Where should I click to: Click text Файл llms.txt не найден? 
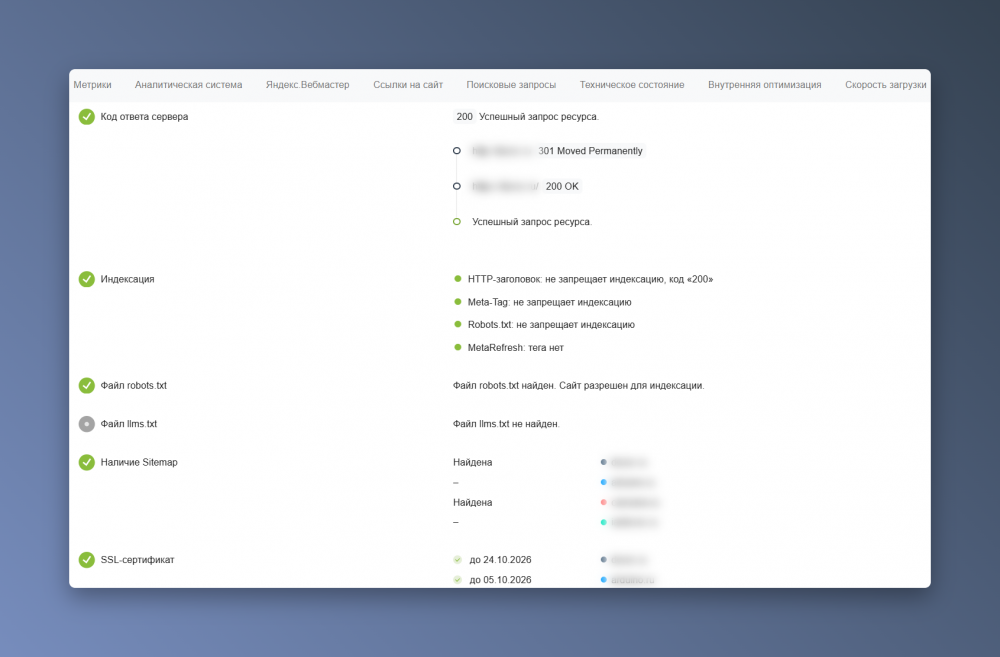tap(506, 424)
